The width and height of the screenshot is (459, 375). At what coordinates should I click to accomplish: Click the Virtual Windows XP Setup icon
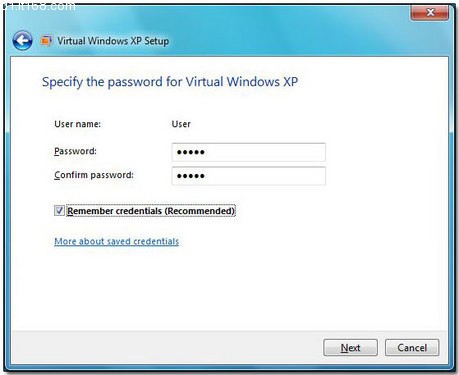pos(46,41)
